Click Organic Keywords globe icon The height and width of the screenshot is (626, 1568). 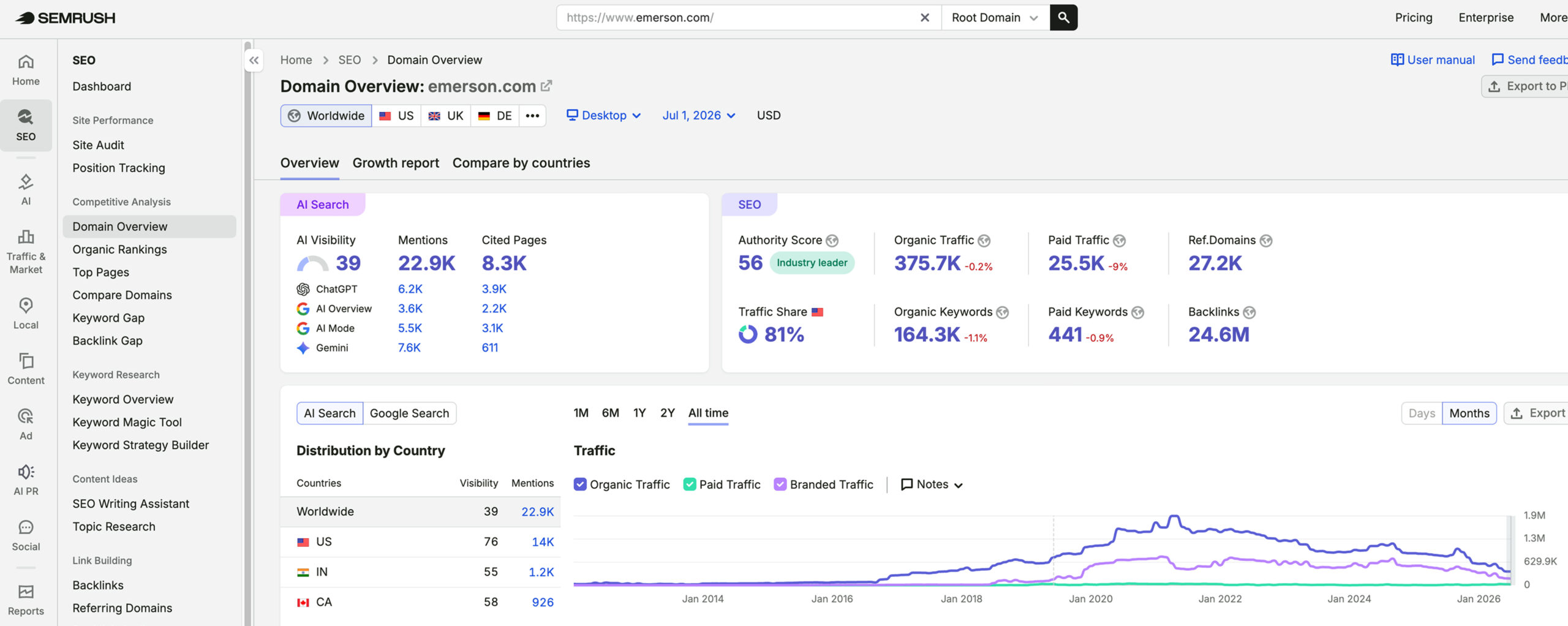click(x=1002, y=312)
